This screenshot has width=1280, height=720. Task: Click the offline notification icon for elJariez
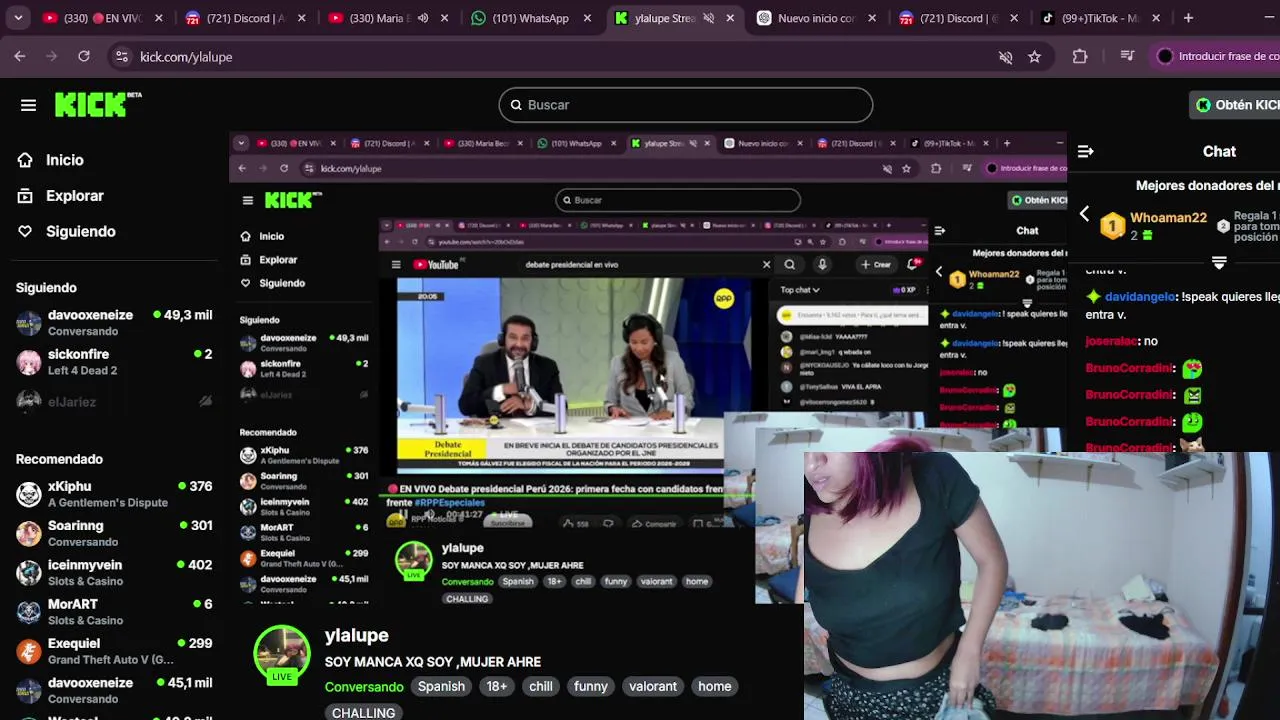(205, 402)
